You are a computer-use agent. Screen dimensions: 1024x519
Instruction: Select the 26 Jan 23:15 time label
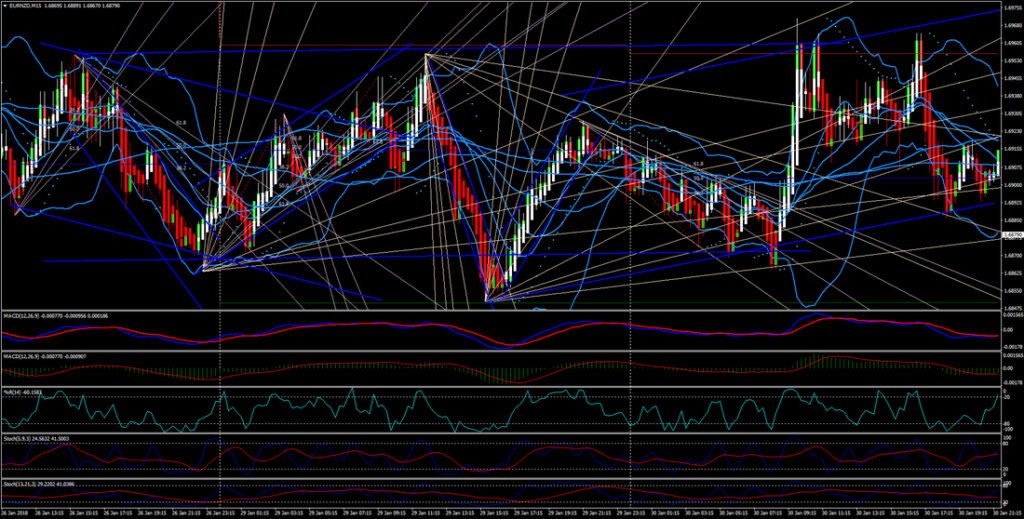coord(221,512)
